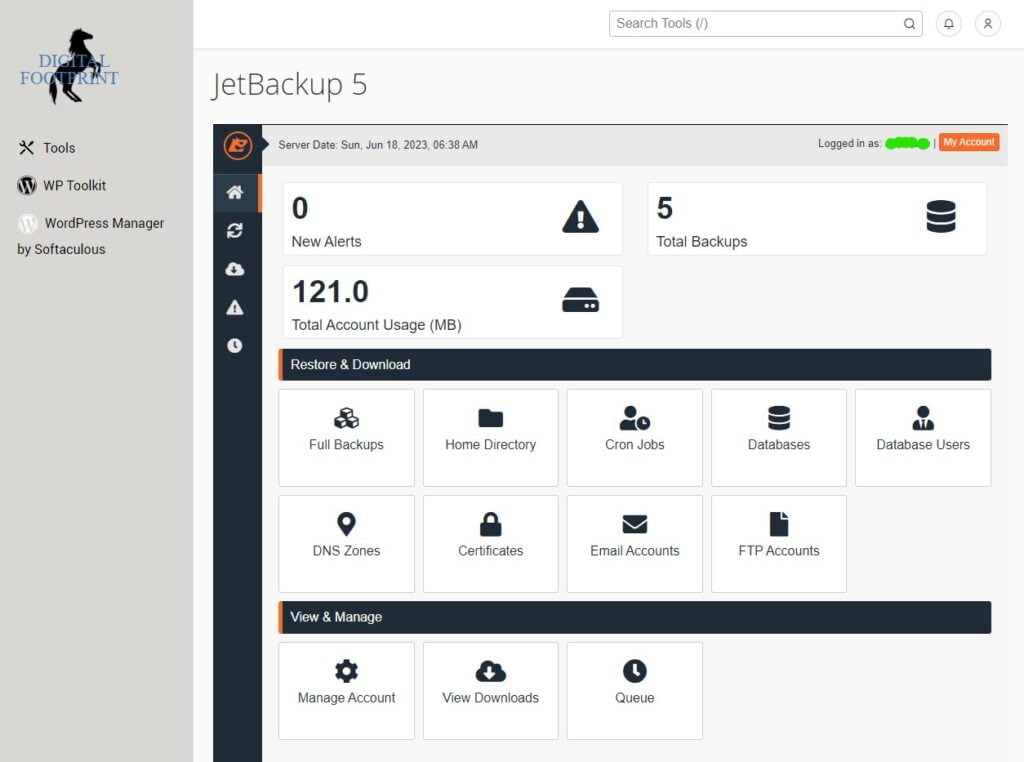Click the 121.0 usage value
This screenshot has height=762, width=1024.
330,292
